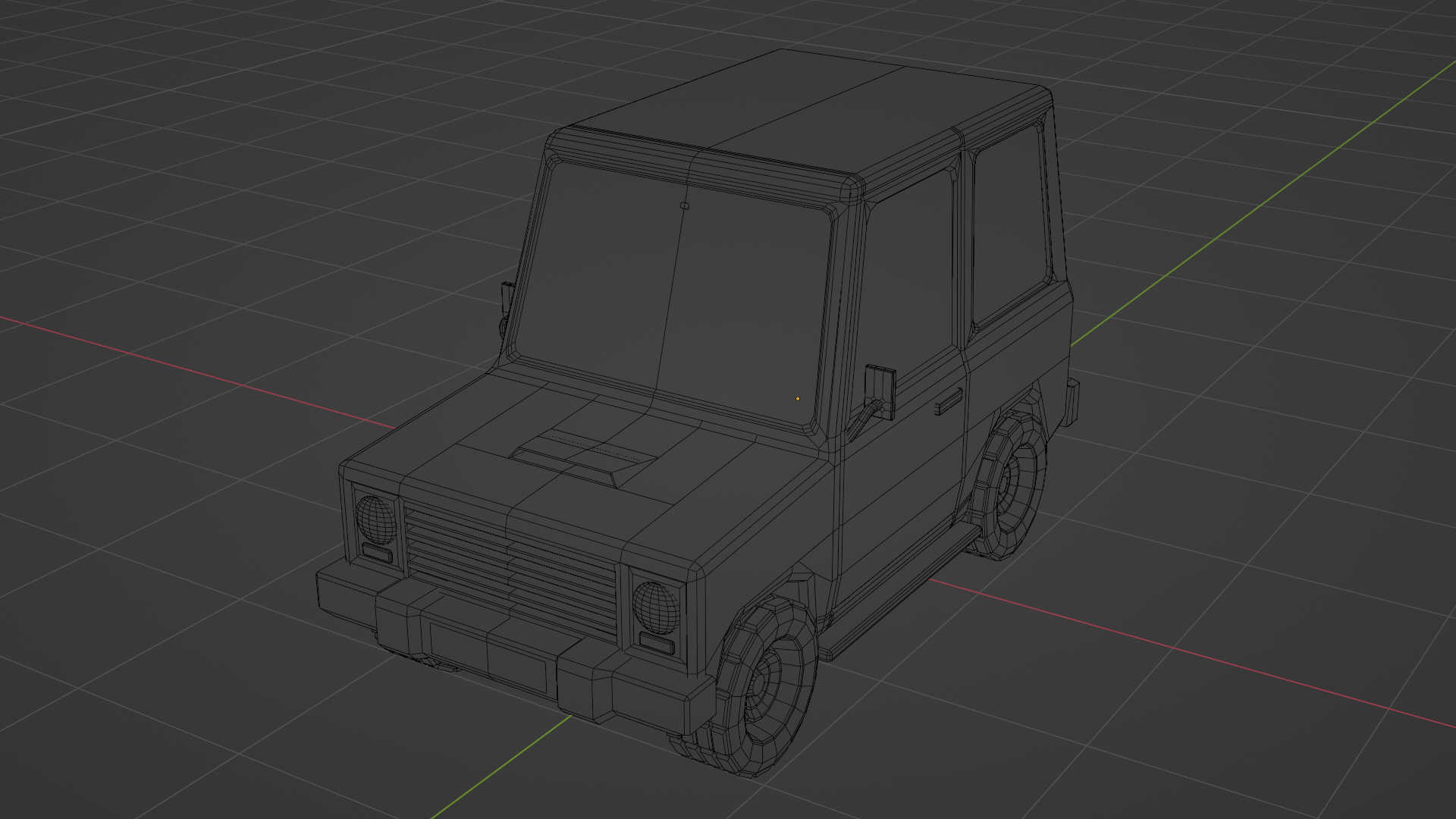Click the small circle atop the windshield

(685, 206)
